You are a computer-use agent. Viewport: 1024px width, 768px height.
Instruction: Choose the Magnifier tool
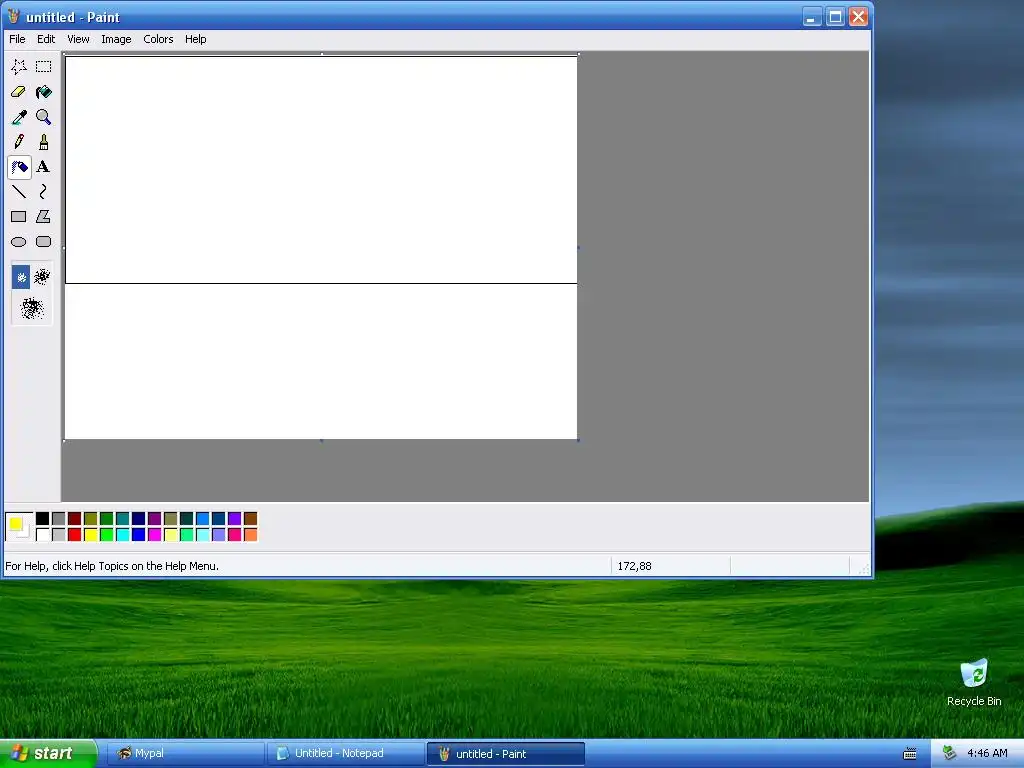click(44, 117)
